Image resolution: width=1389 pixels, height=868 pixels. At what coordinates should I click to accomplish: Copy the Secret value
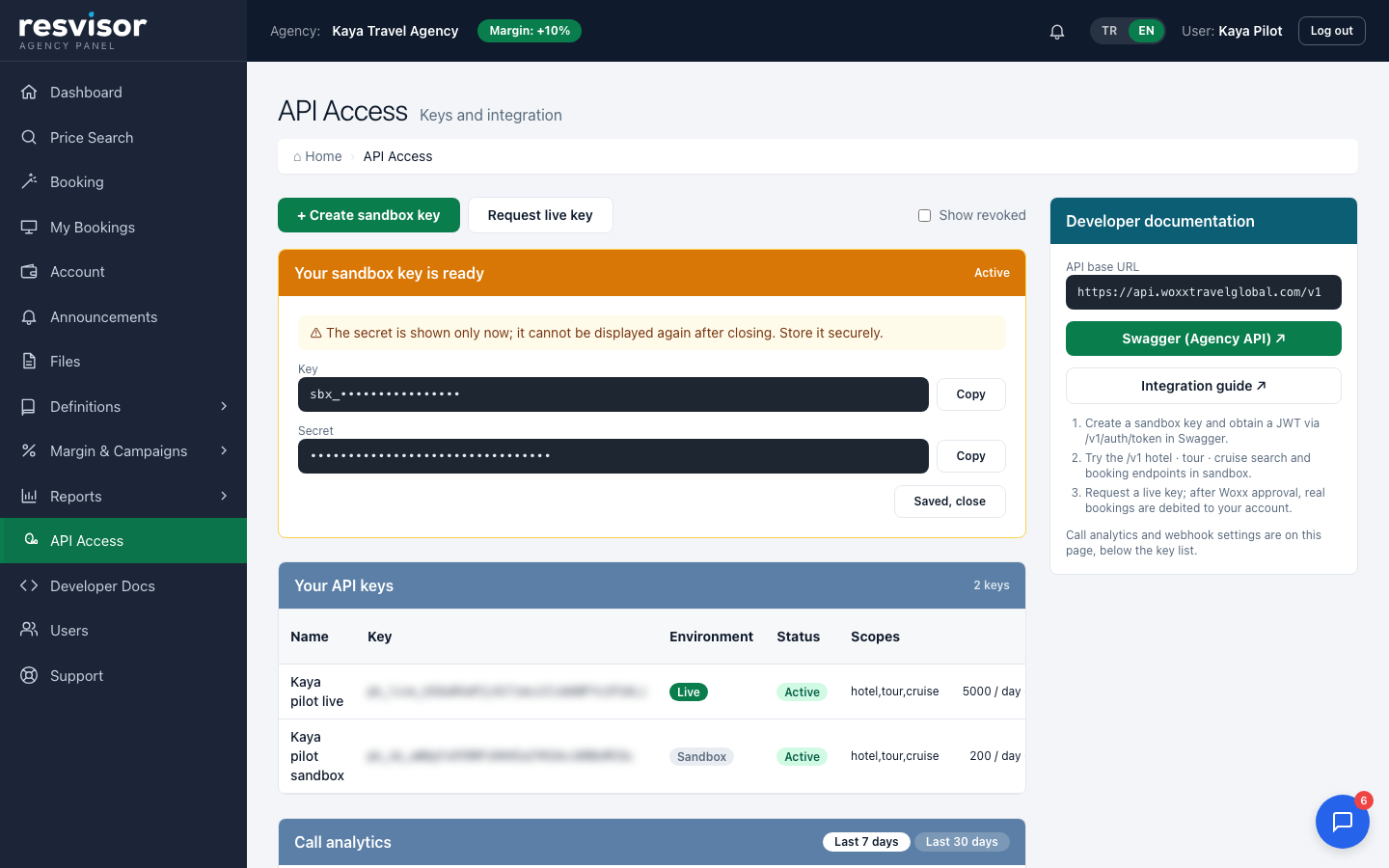[971, 456]
